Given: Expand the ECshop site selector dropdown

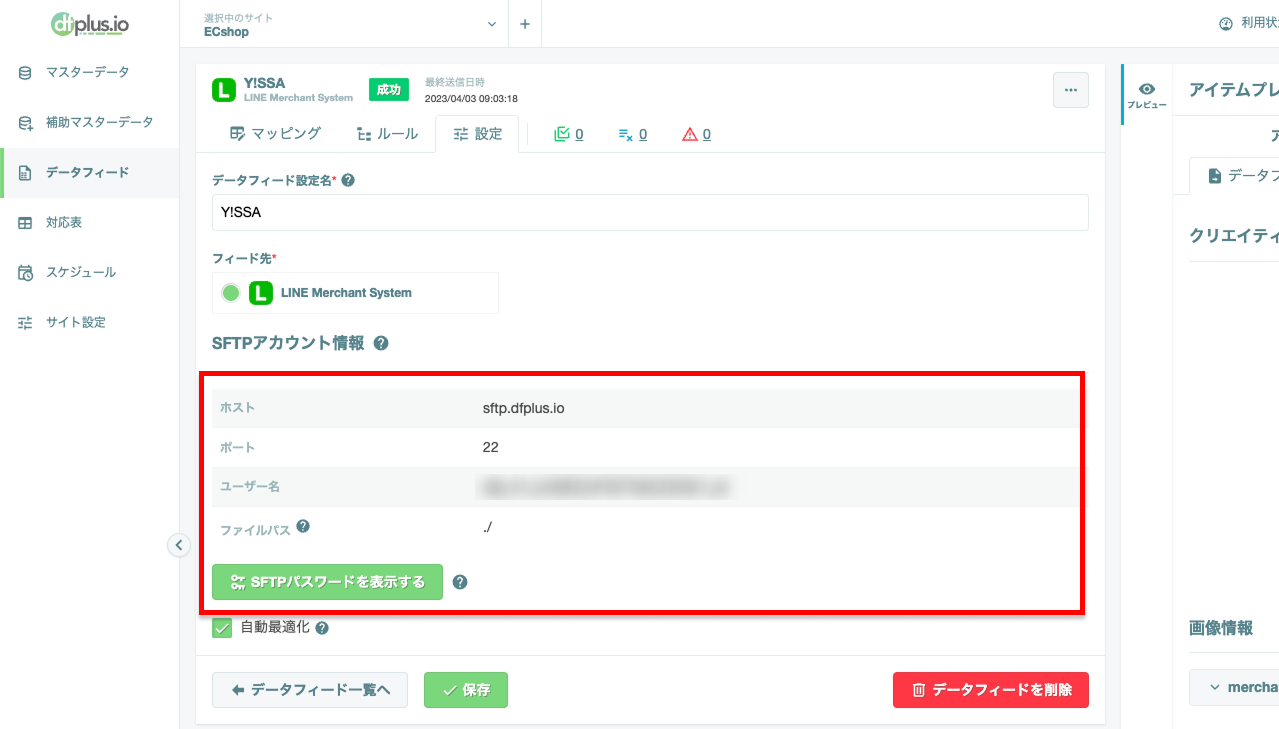Looking at the screenshot, I should (x=350, y=24).
